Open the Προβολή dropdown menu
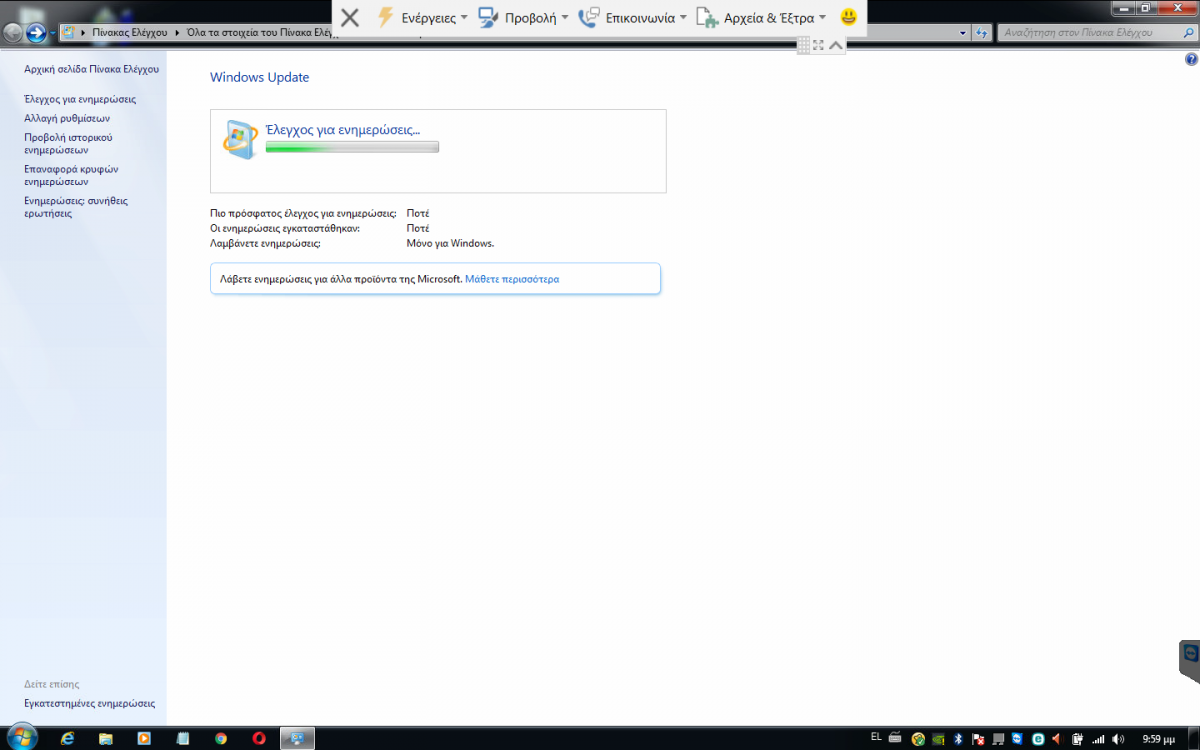Viewport: 1200px width, 750px height. pyautogui.click(x=523, y=17)
